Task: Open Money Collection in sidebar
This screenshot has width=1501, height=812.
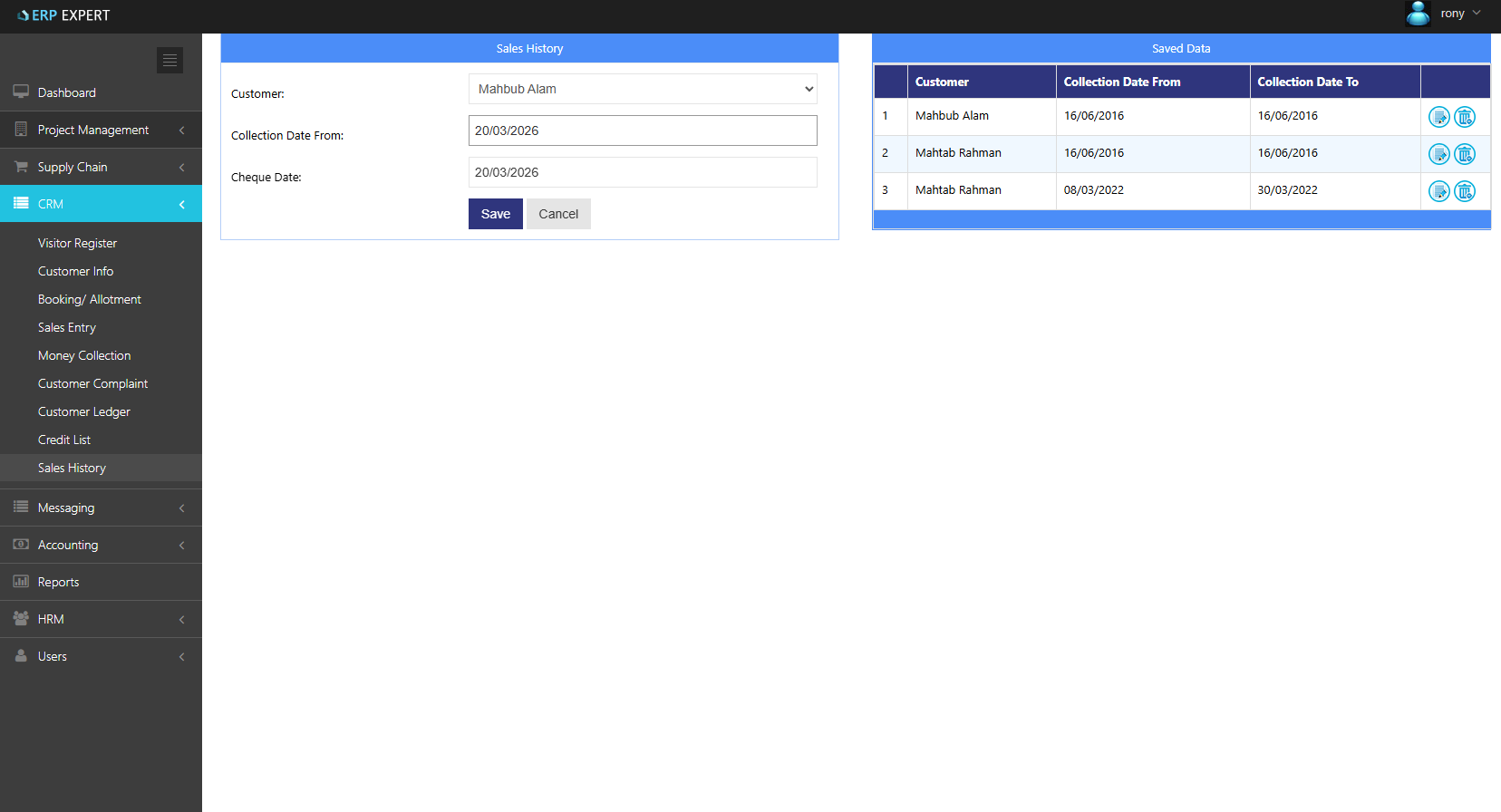Action: (x=84, y=355)
